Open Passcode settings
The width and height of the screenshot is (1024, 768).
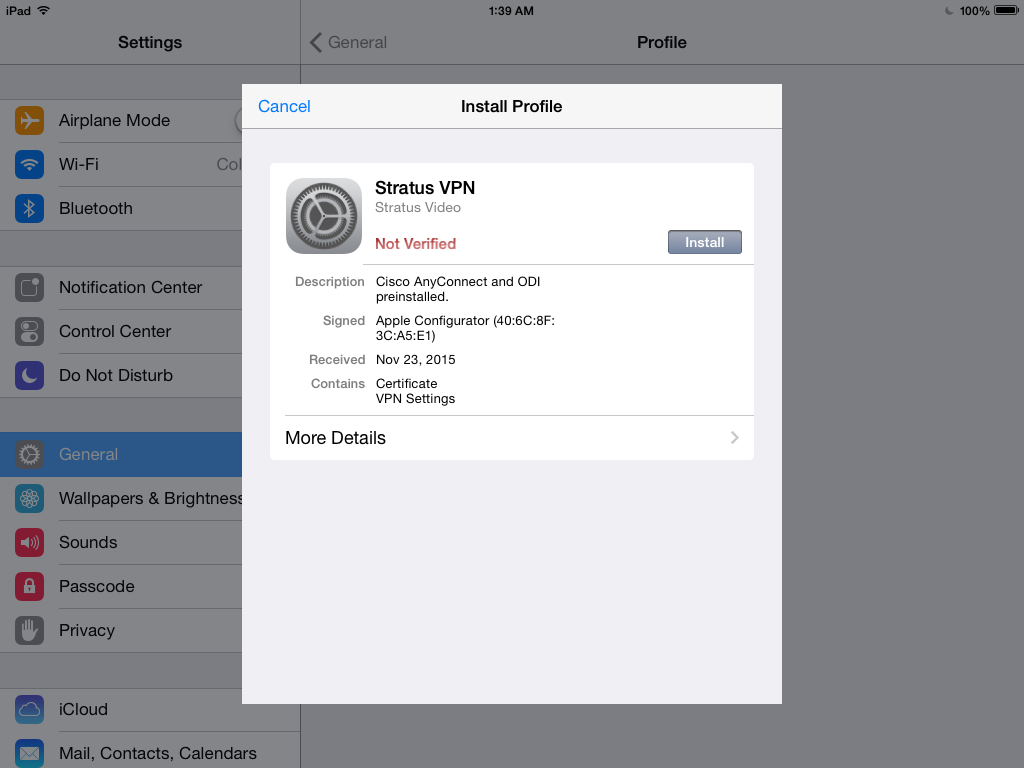point(121,586)
